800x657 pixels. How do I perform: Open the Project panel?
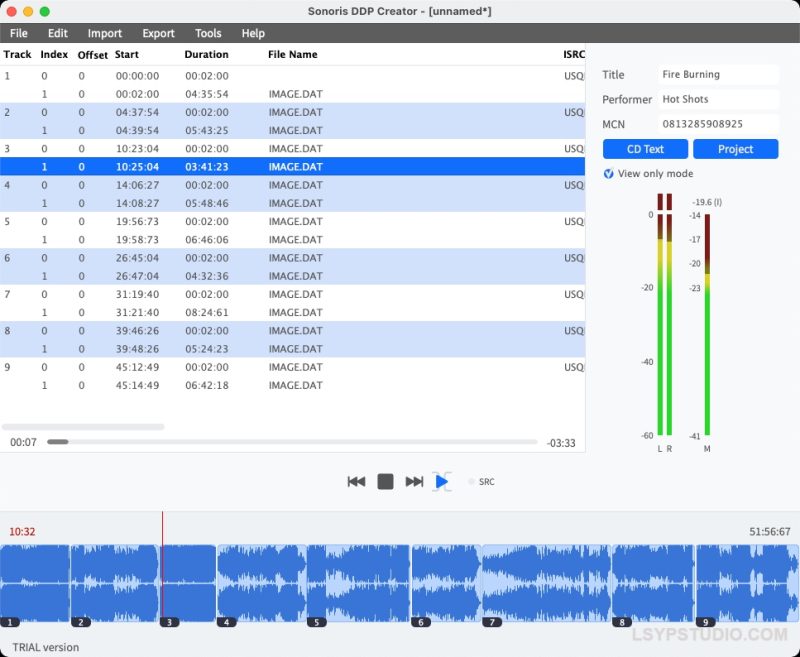point(736,148)
